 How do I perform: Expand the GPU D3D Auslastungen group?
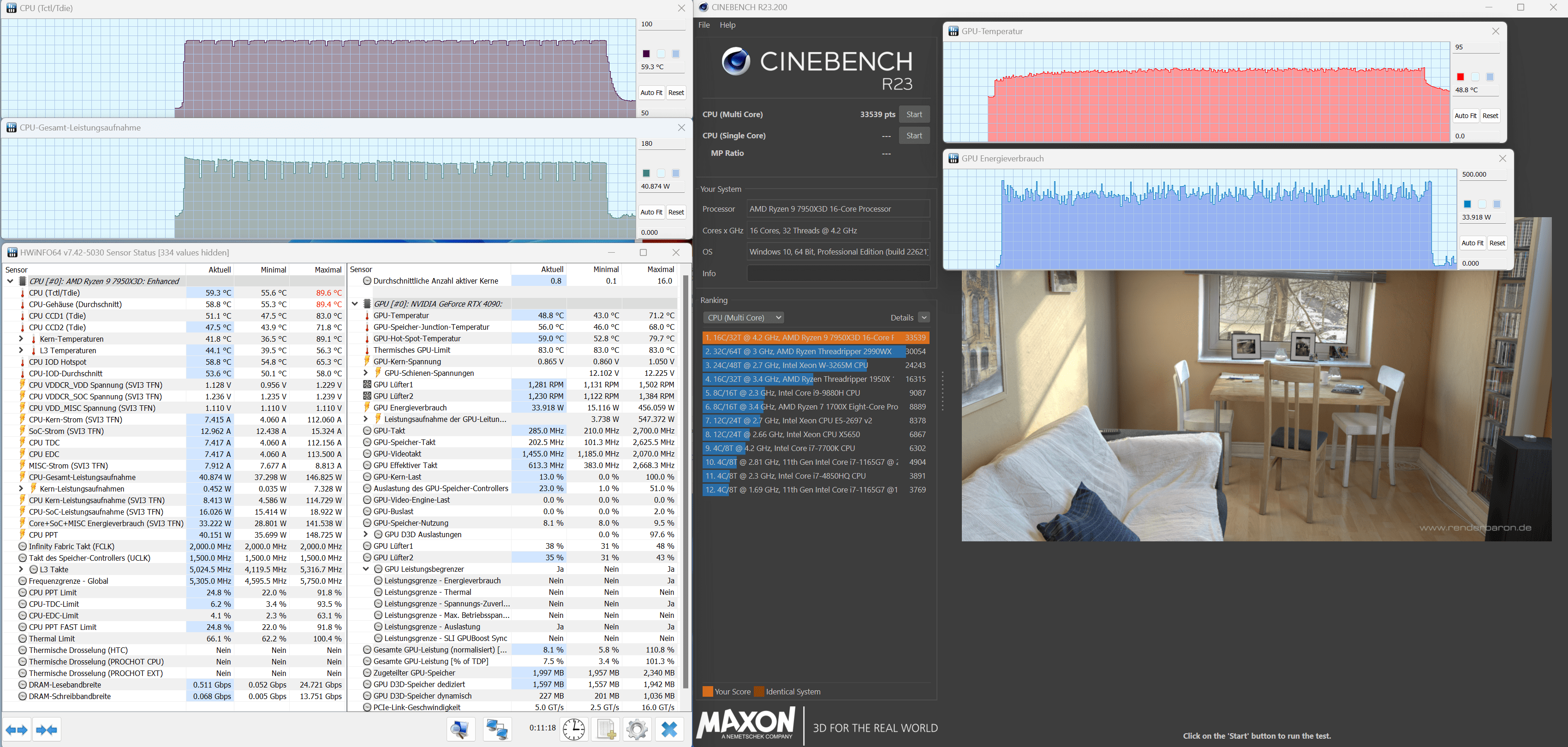coord(366,535)
